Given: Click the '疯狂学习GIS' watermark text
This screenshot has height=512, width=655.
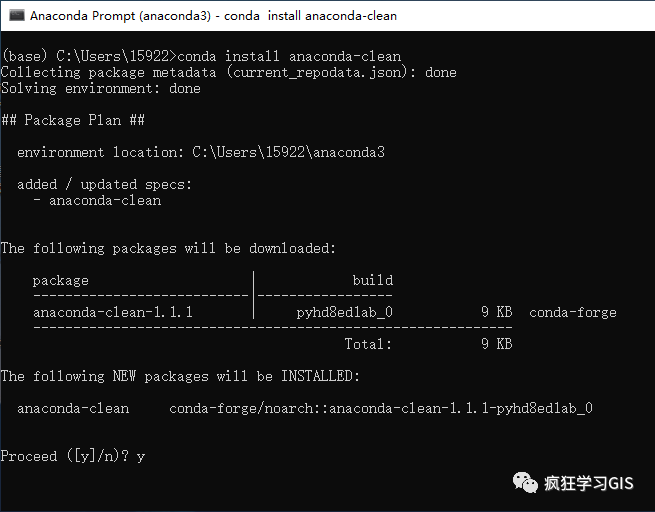Looking at the screenshot, I should 589,483.
